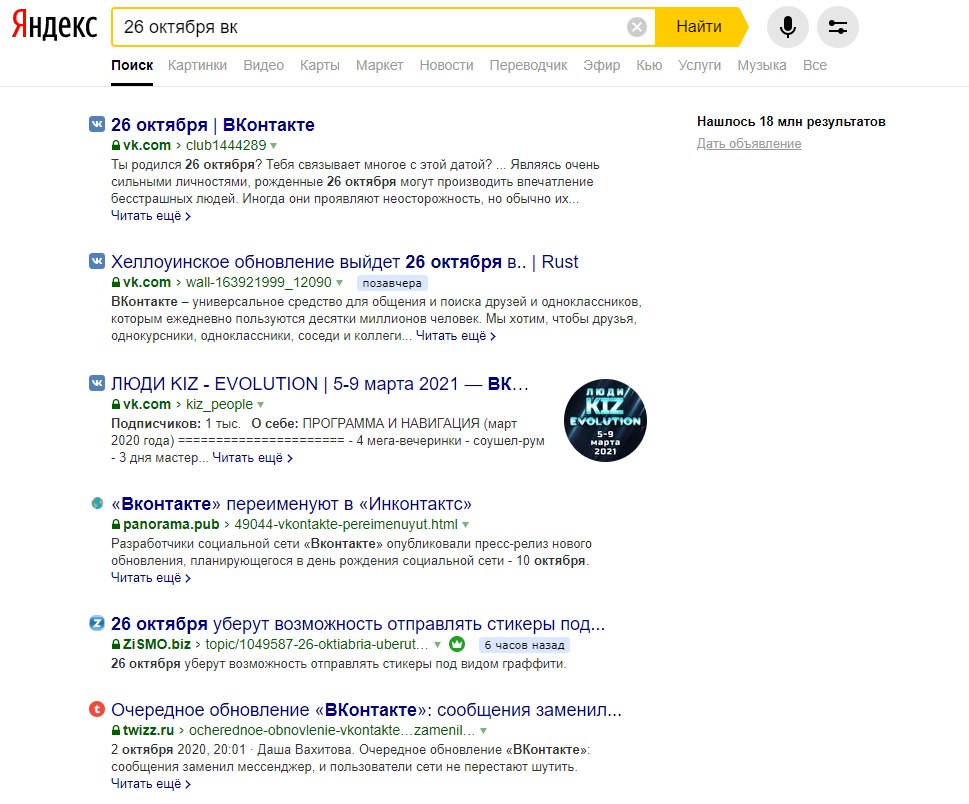Open the Маркет tab
This screenshot has width=969, height=804.
[379, 66]
